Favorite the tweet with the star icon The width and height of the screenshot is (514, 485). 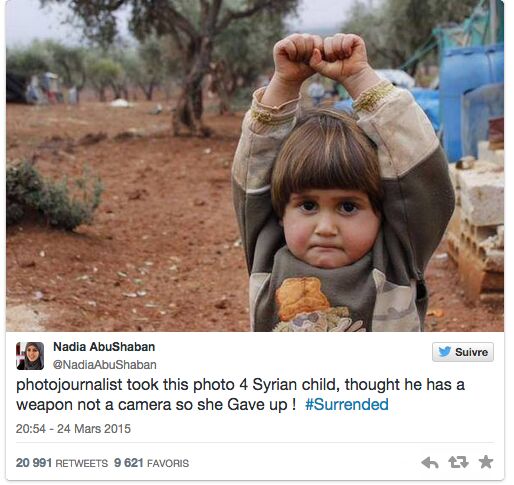pos(486,462)
